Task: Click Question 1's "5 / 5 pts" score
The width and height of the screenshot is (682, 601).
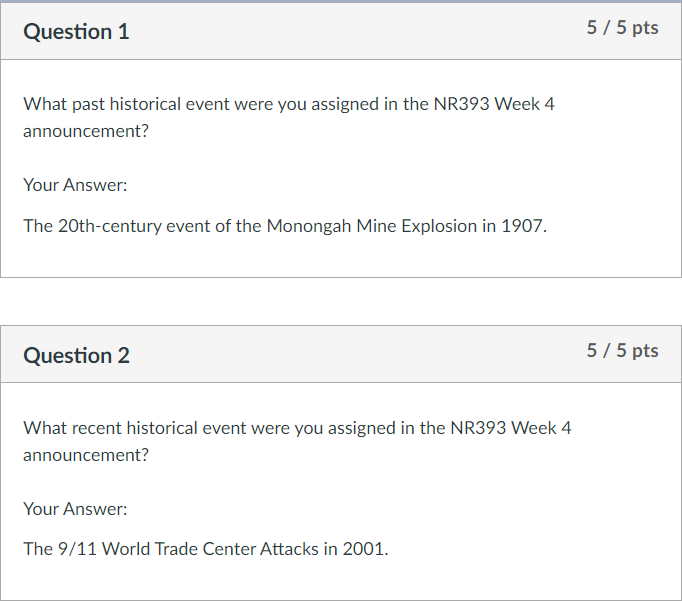Action: pyautogui.click(x=622, y=28)
